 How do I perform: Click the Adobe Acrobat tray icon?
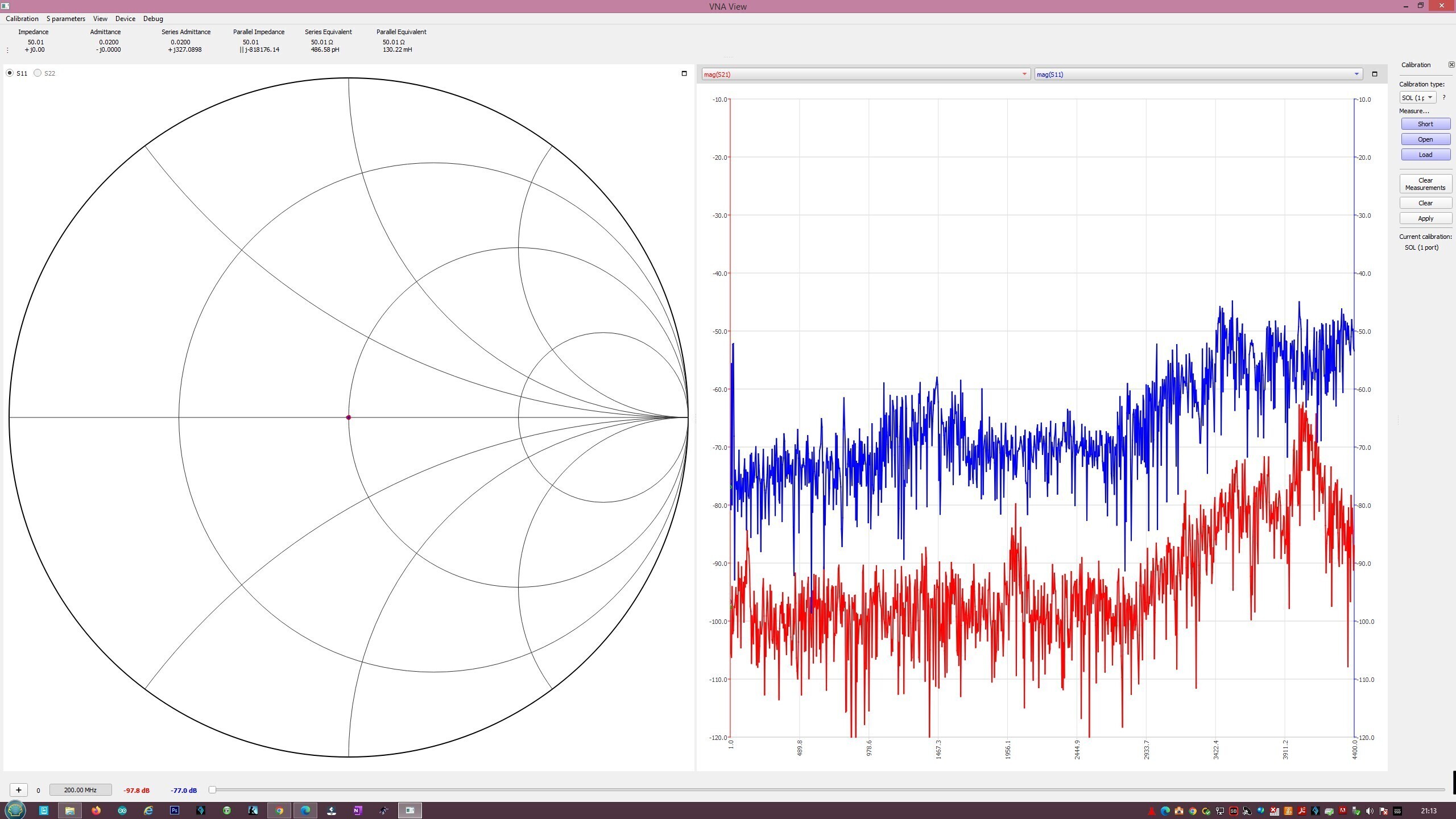pyautogui.click(x=1302, y=811)
